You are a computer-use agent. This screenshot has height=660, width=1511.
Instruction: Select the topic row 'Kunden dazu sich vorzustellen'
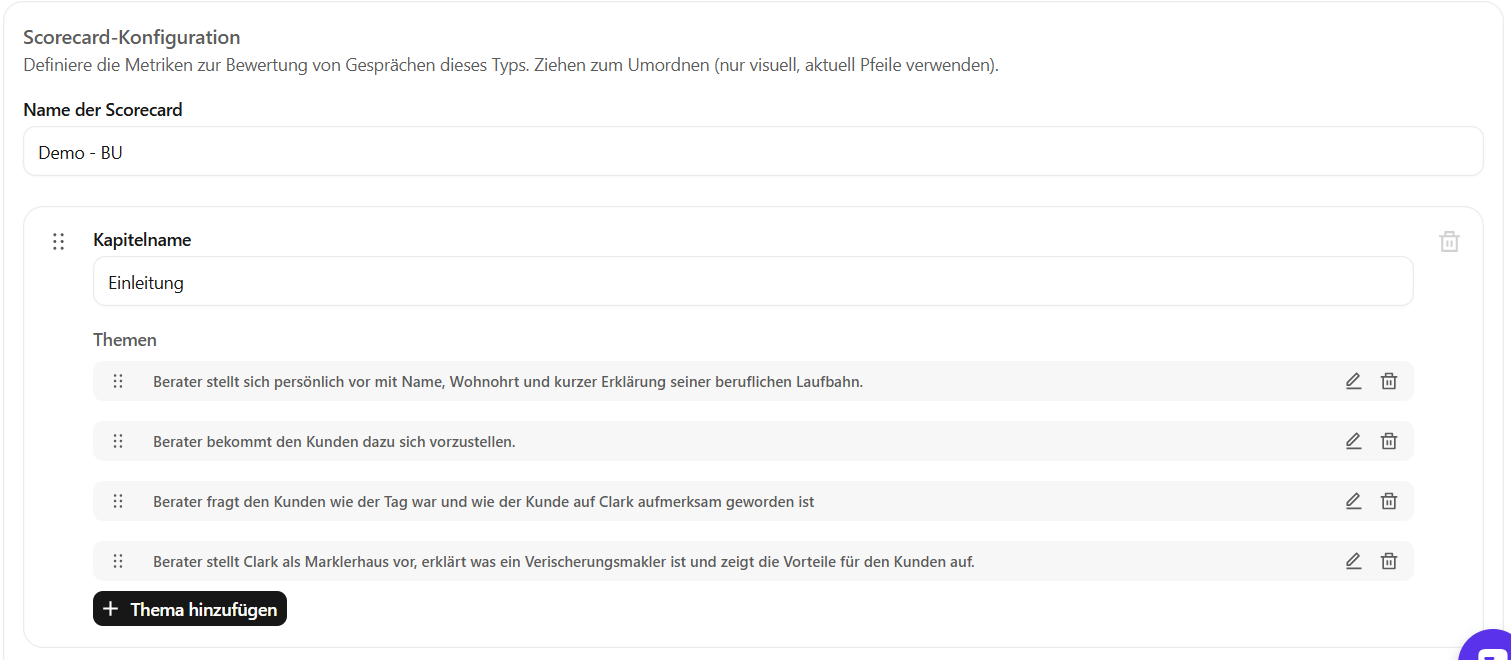click(334, 442)
